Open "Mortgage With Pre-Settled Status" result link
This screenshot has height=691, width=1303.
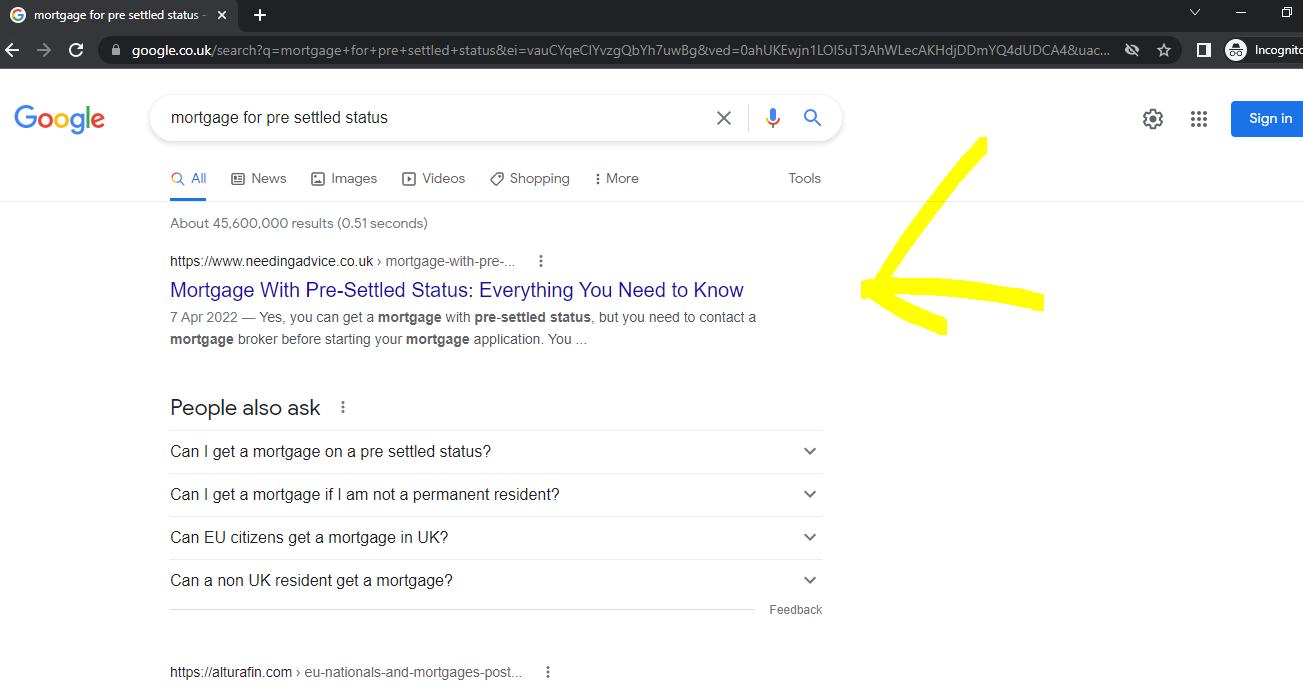(x=456, y=290)
